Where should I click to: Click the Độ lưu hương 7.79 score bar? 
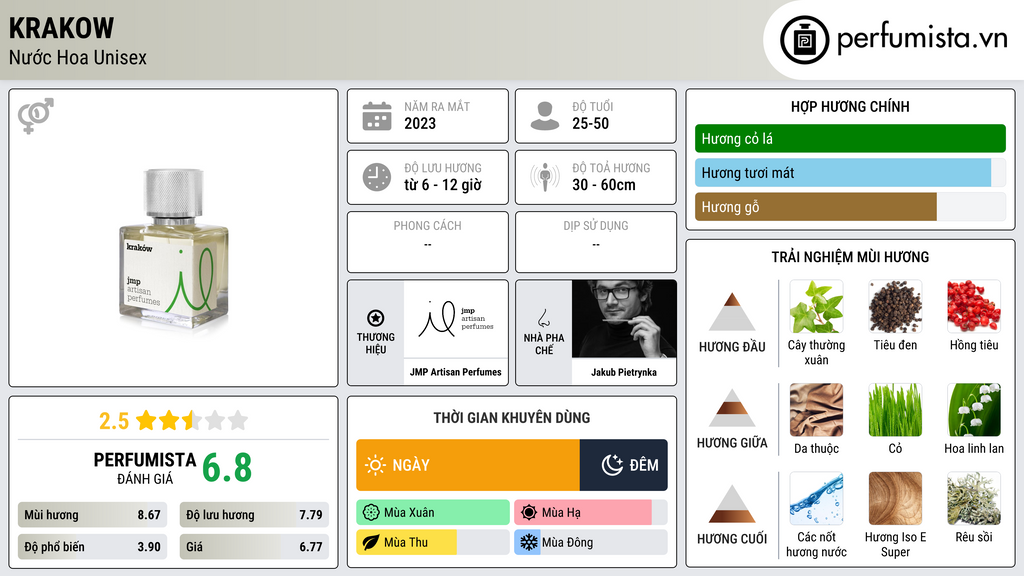(254, 515)
